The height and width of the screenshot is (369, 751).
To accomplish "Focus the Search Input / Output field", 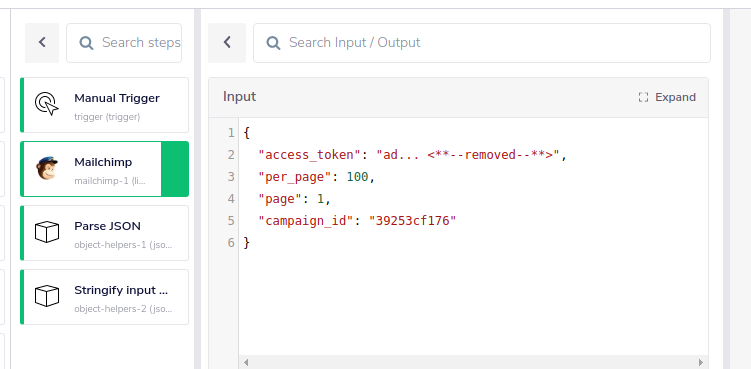I will [482, 43].
